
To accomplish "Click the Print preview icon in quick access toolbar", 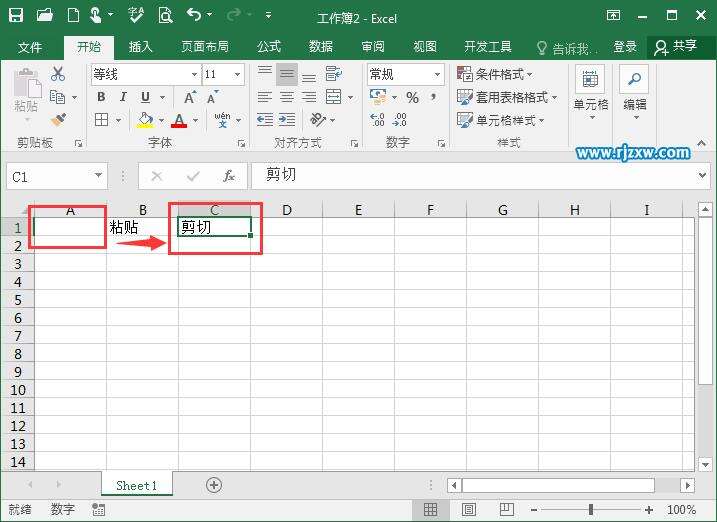I will (166, 16).
